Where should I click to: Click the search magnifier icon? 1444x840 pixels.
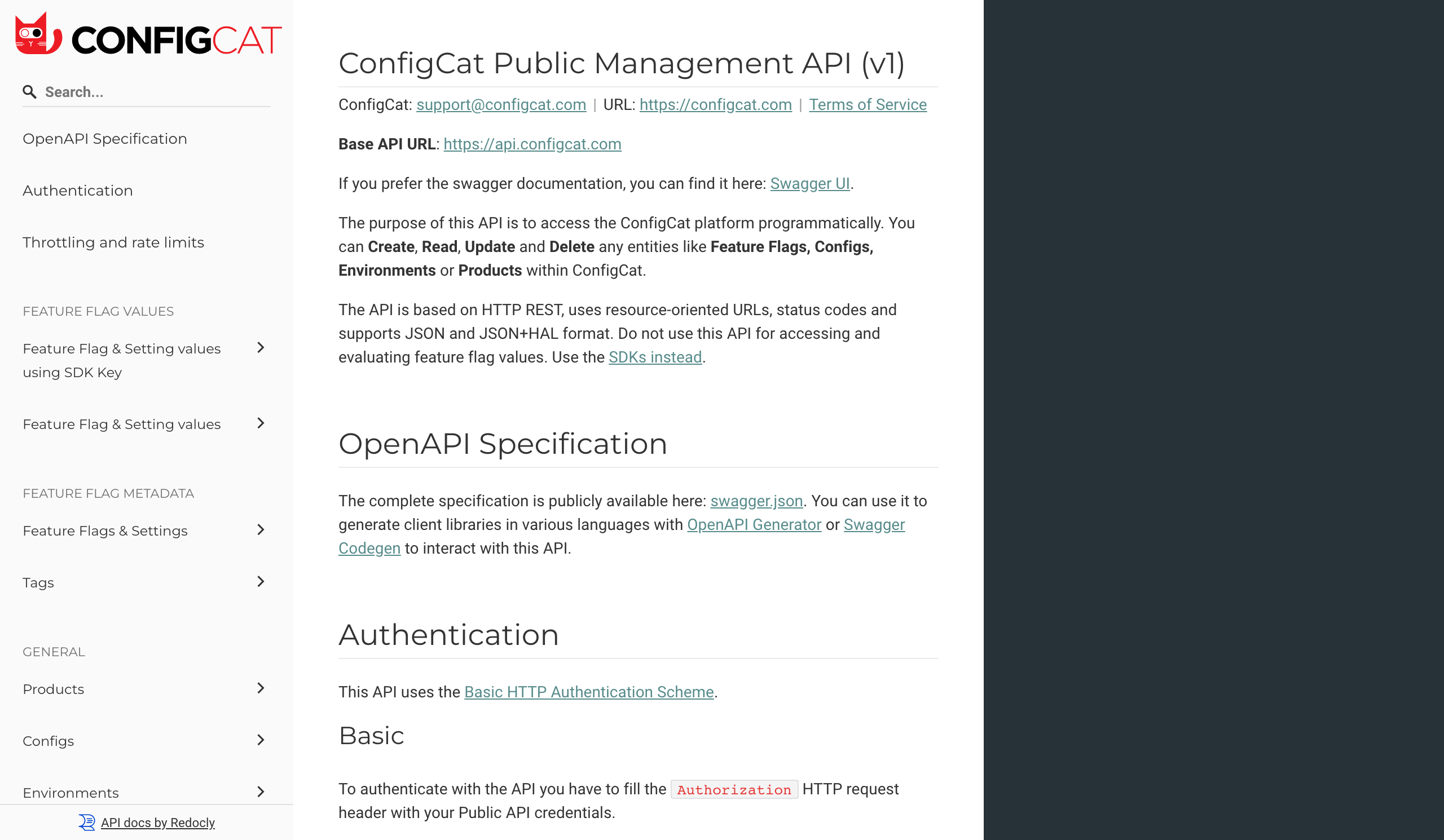click(29, 92)
